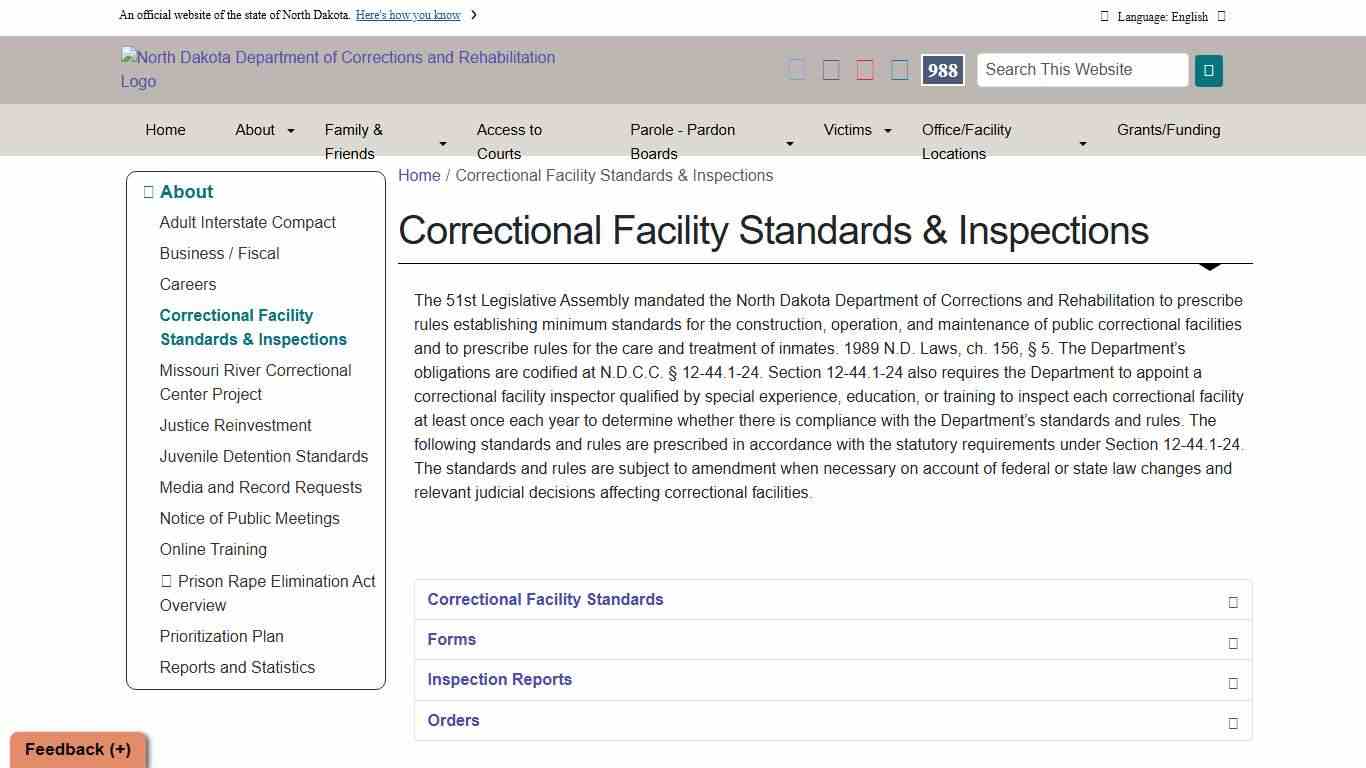Click the lock icon beside Prison Rape Elimination Act

167,581
